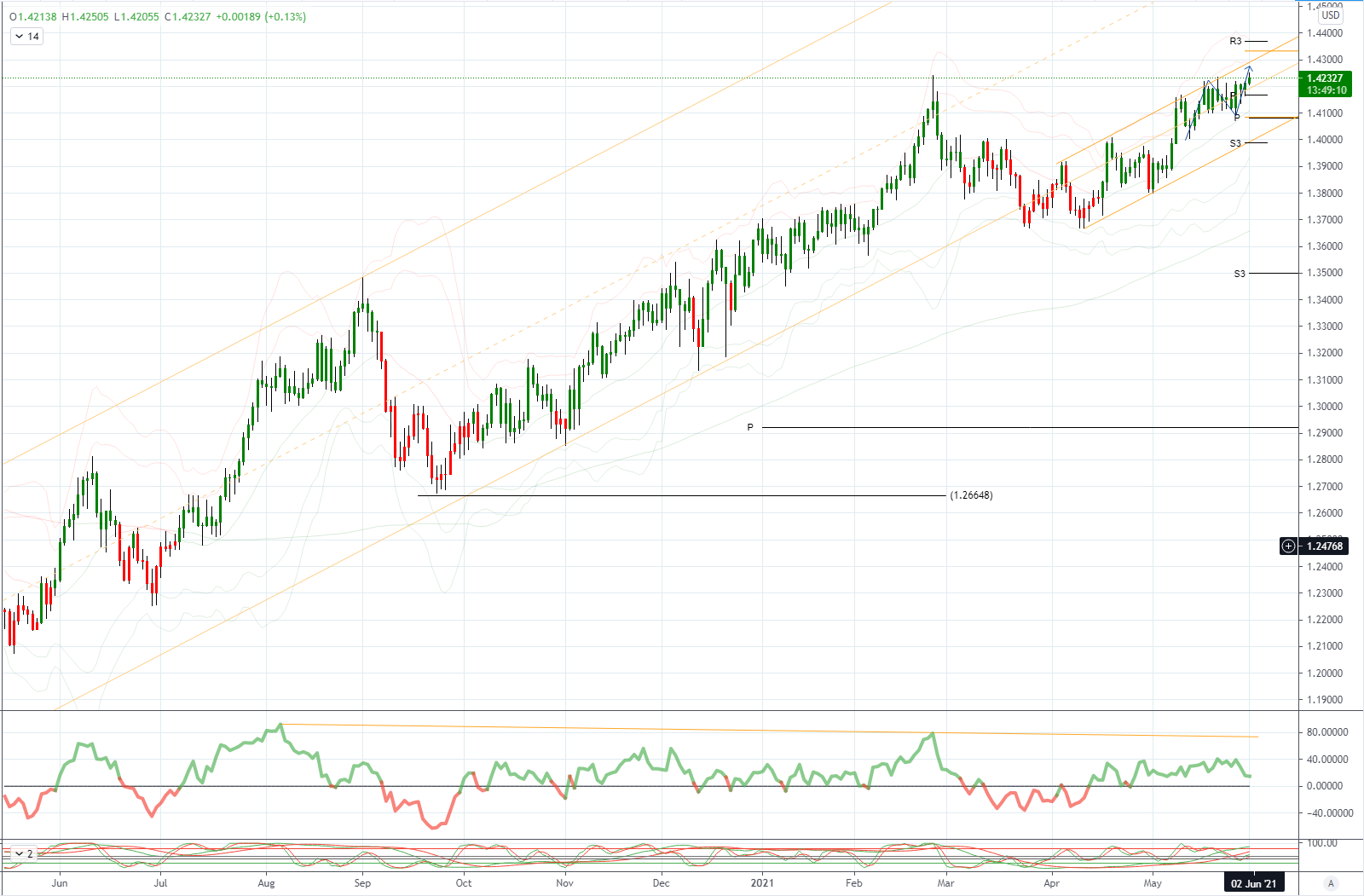1364x896 pixels.
Task: Click the open value O1.42138
Action: tap(34, 17)
